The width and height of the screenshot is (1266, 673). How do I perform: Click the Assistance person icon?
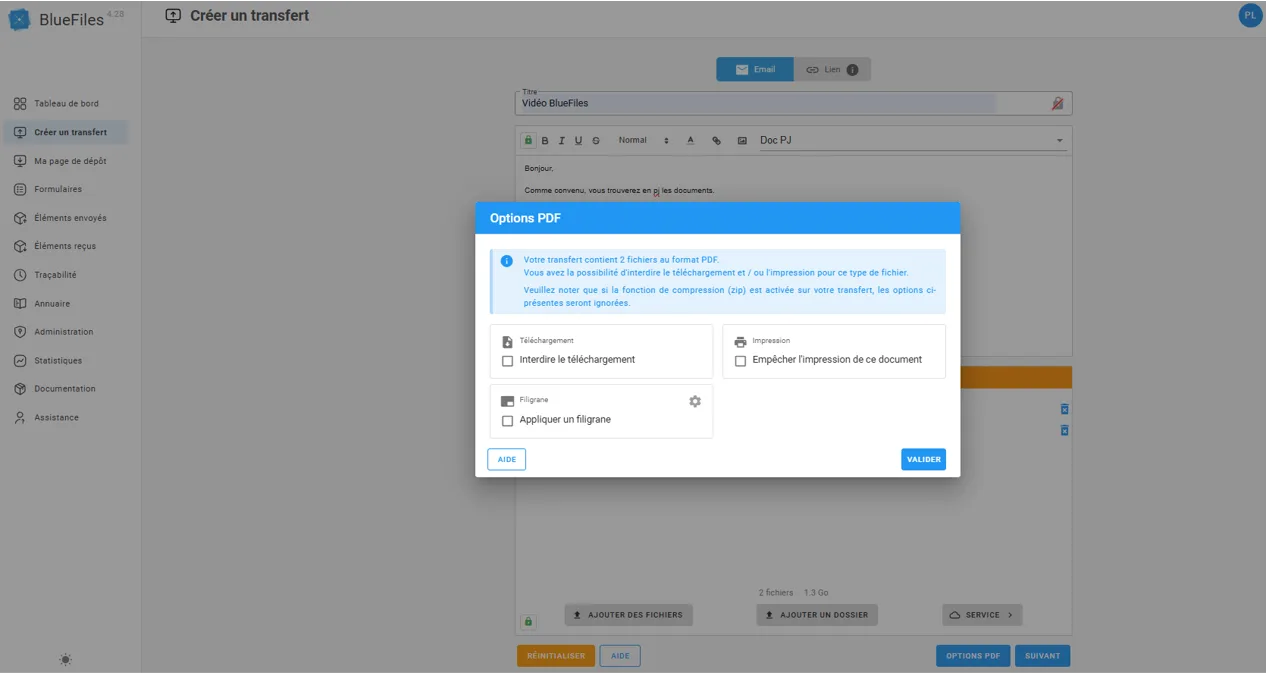(x=20, y=418)
